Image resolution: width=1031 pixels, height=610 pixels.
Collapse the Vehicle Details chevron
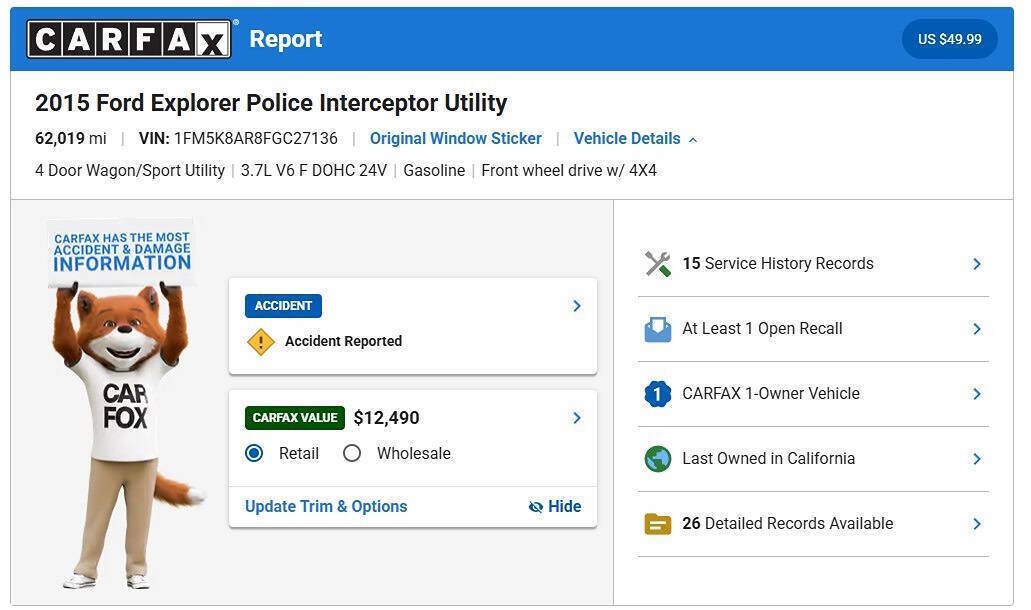pos(693,139)
